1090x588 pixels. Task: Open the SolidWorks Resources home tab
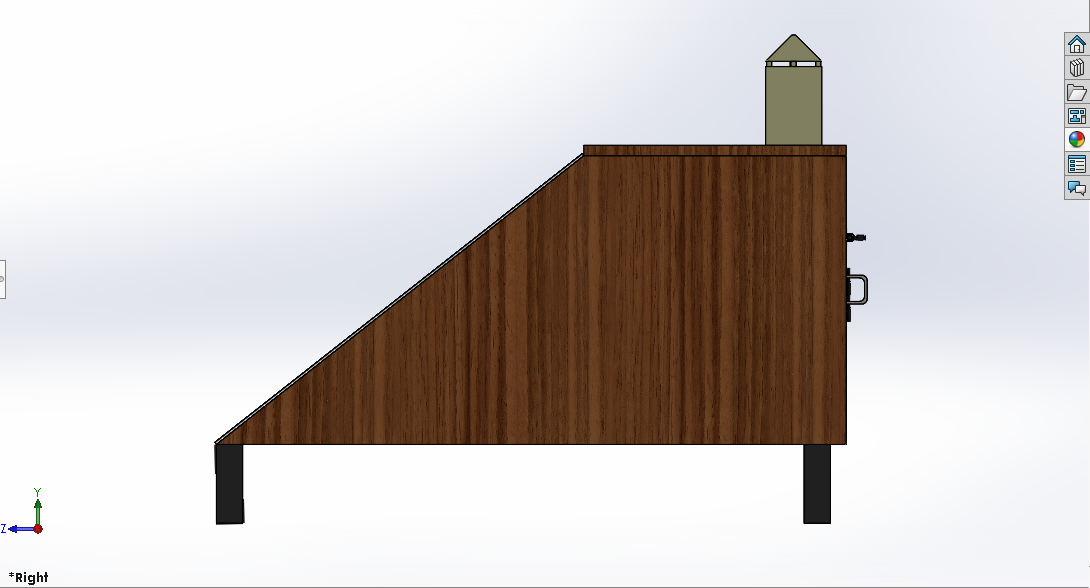coord(1077,44)
